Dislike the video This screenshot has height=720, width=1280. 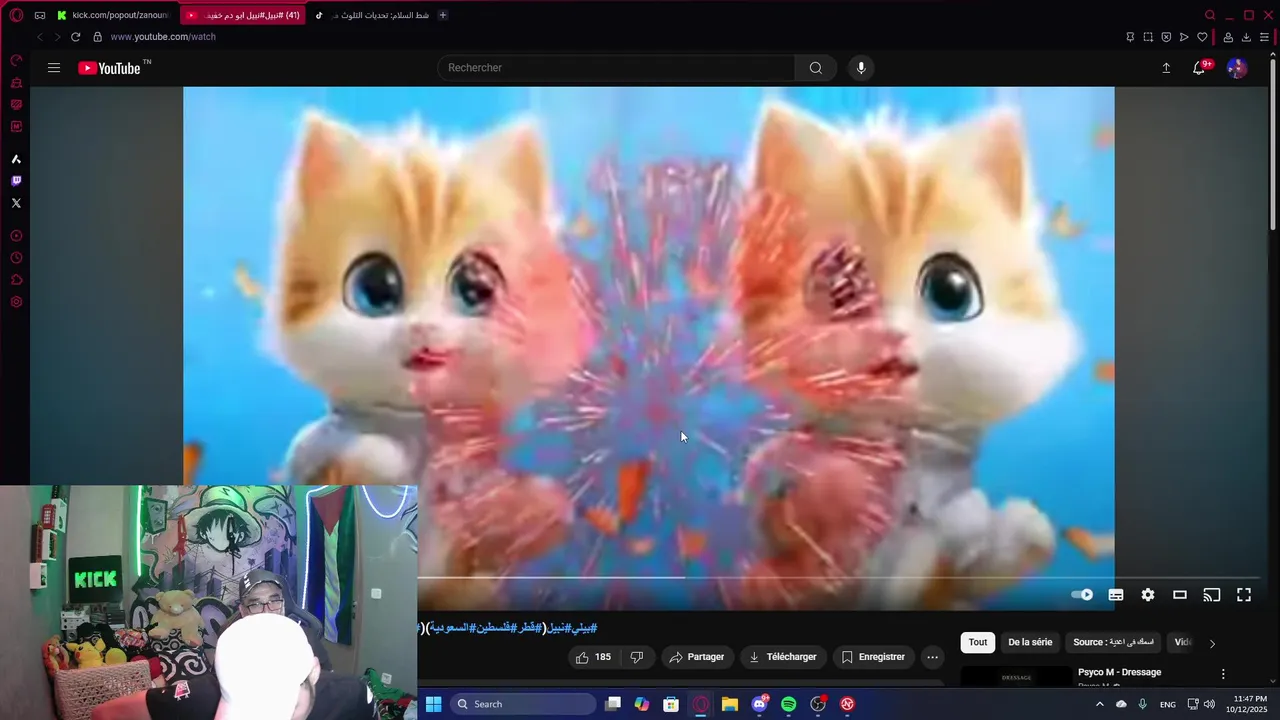(x=637, y=657)
